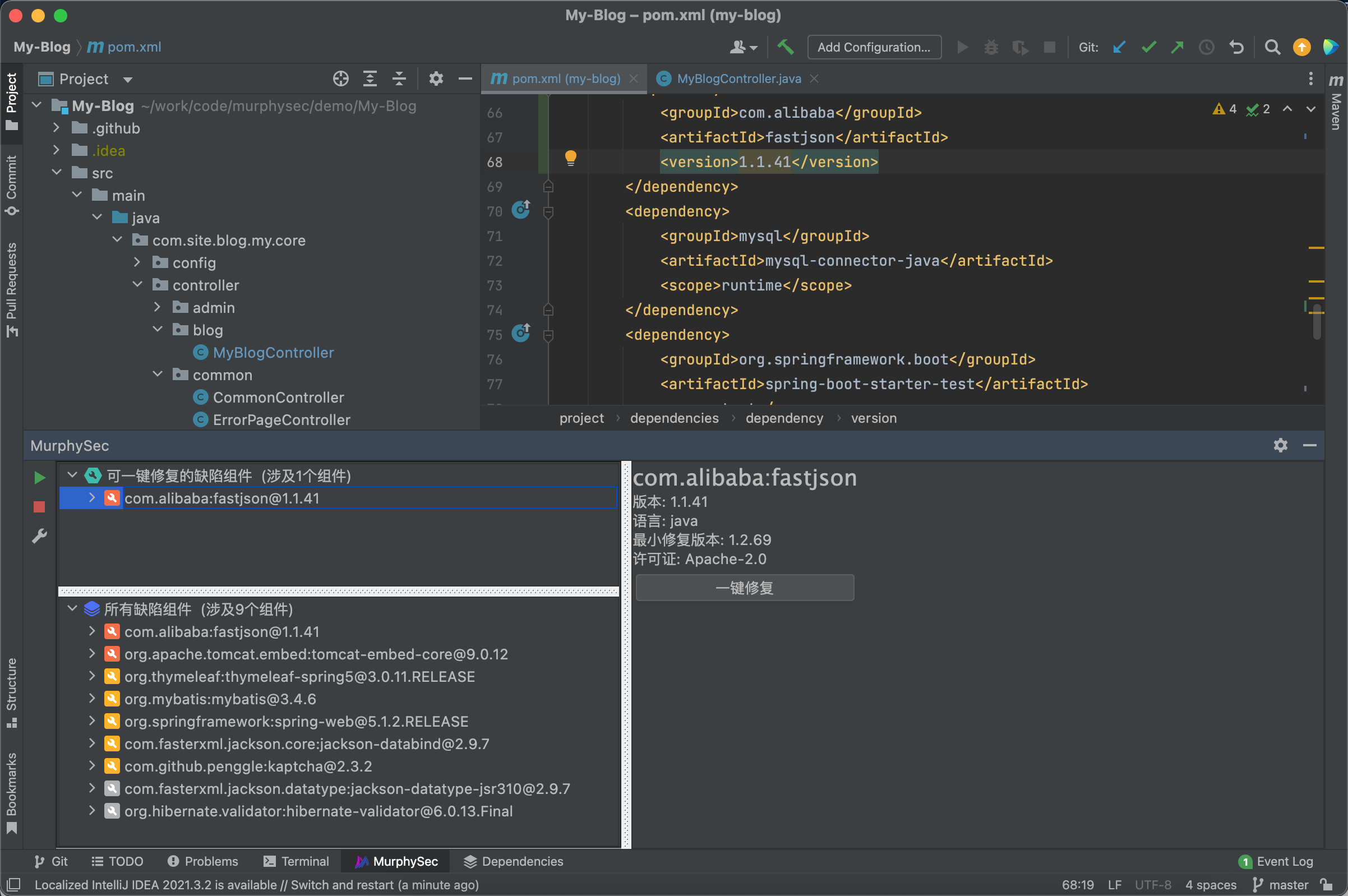The height and width of the screenshot is (896, 1348).
Task: Click the Git push green arrow icon
Action: 1177,47
